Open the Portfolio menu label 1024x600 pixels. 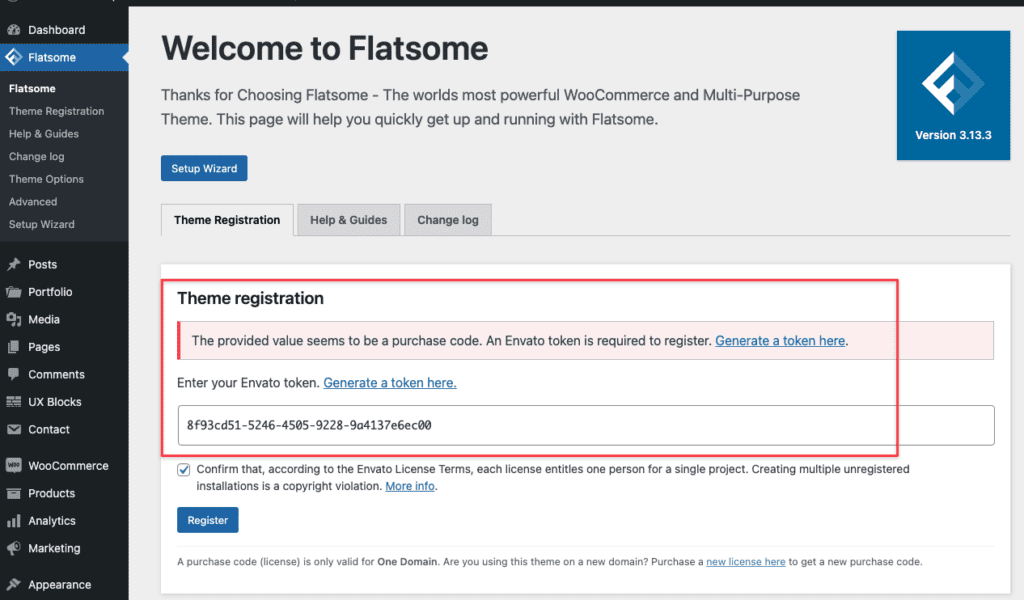coord(50,292)
